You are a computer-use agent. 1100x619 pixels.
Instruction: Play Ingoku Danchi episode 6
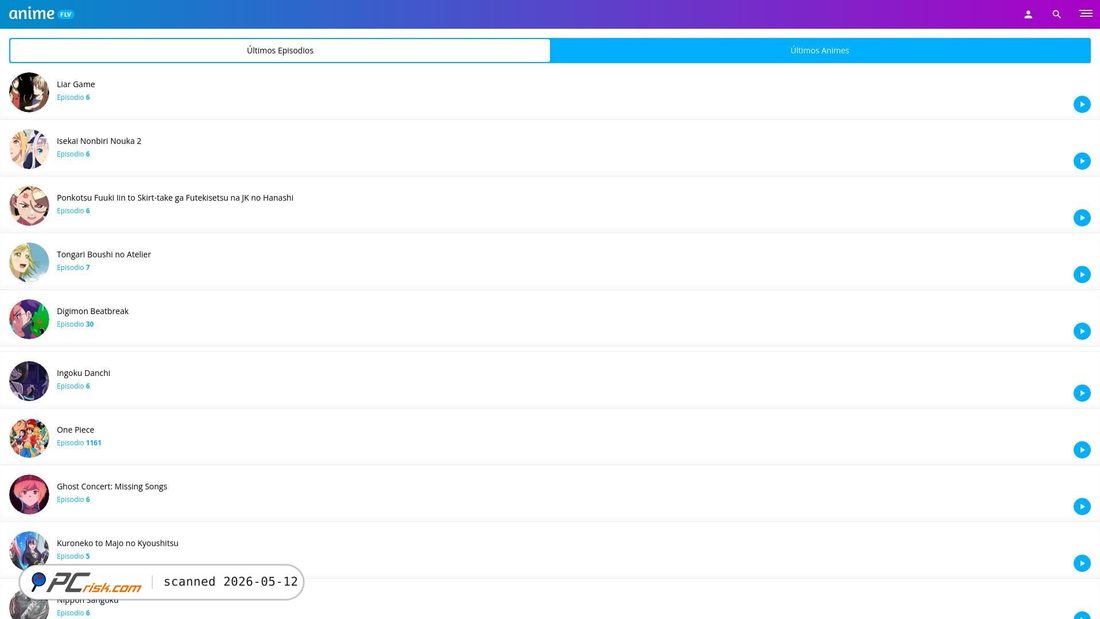tap(1082, 393)
